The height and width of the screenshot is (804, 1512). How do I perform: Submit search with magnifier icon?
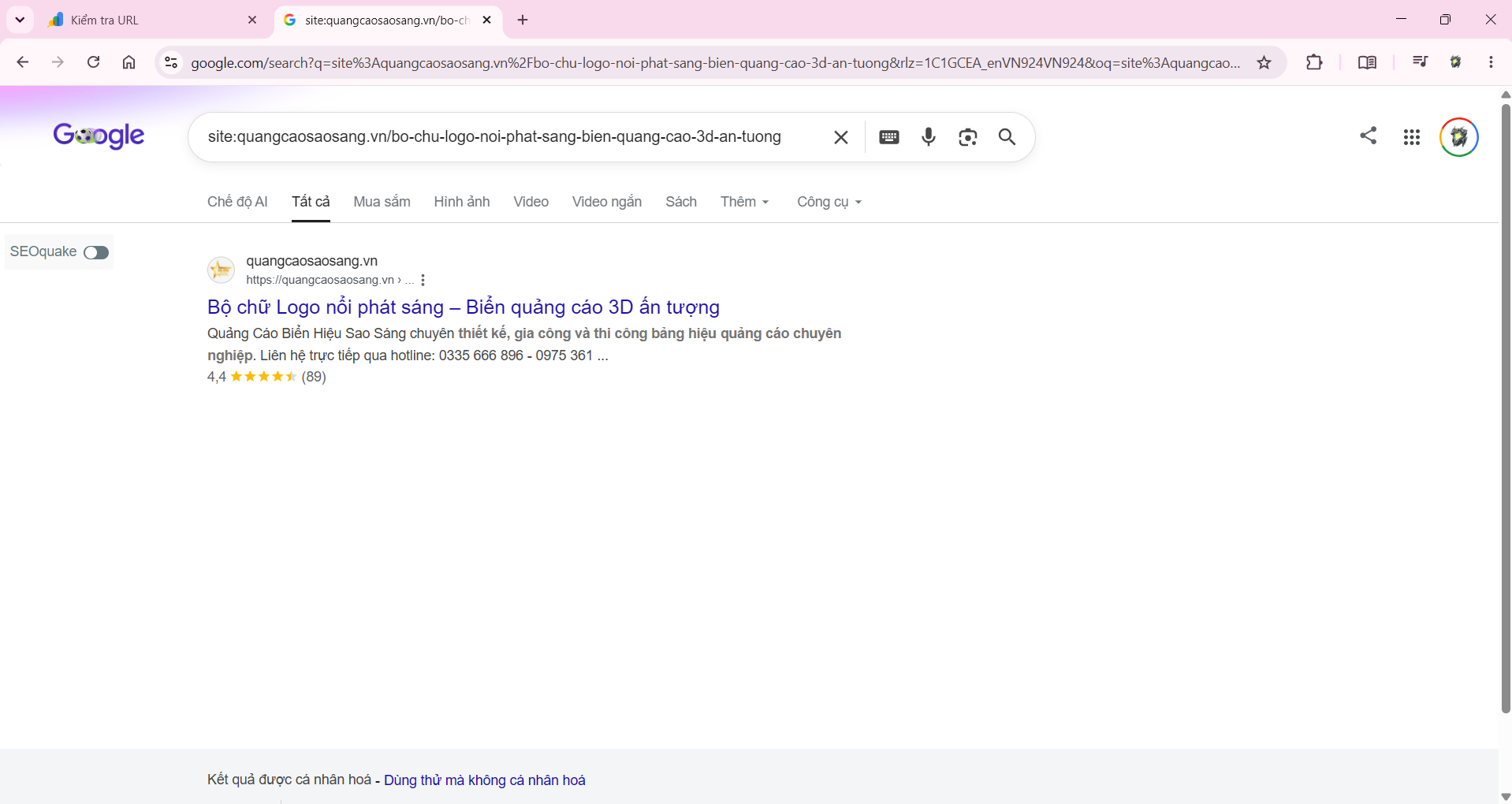click(x=1007, y=137)
